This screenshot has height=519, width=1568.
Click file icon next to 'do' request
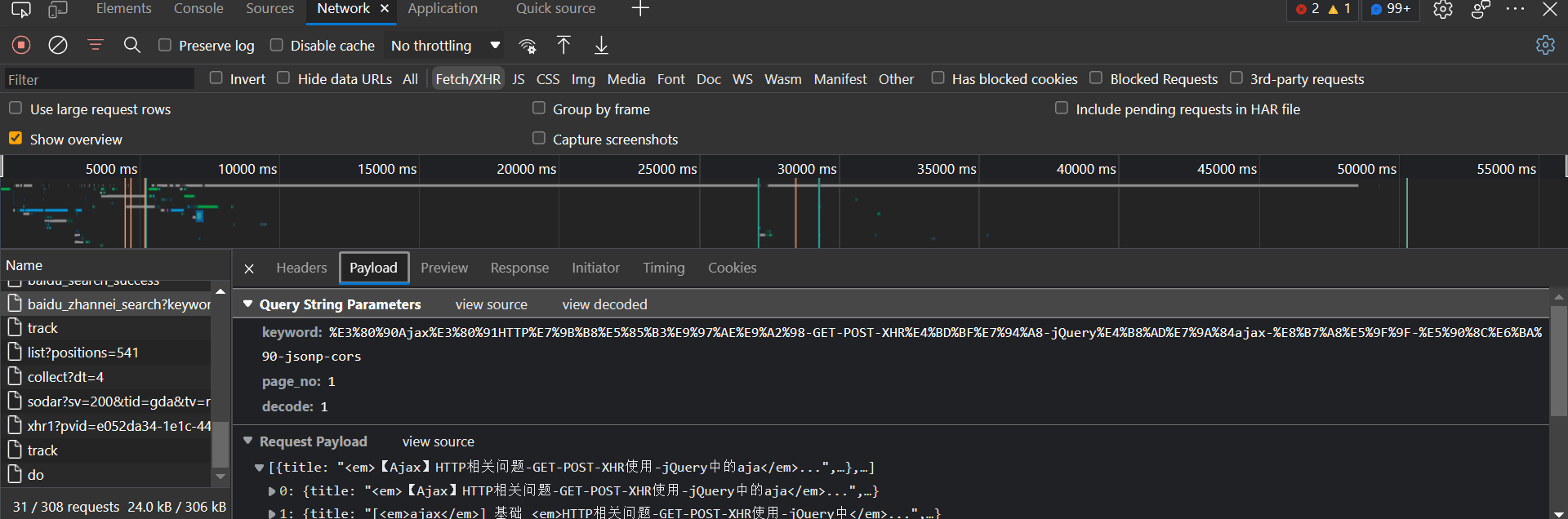pos(14,474)
